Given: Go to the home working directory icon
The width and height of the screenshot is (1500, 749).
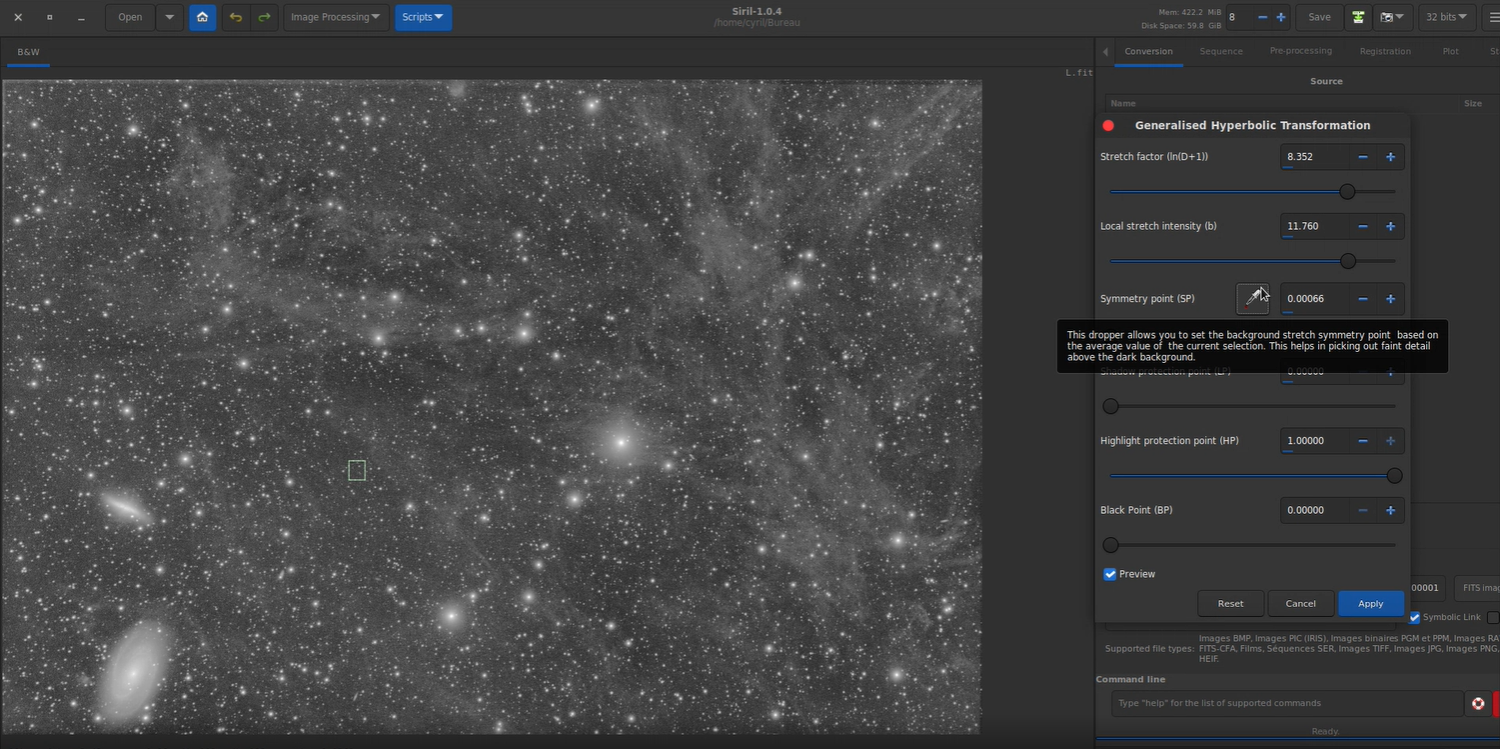Looking at the screenshot, I should coord(202,17).
